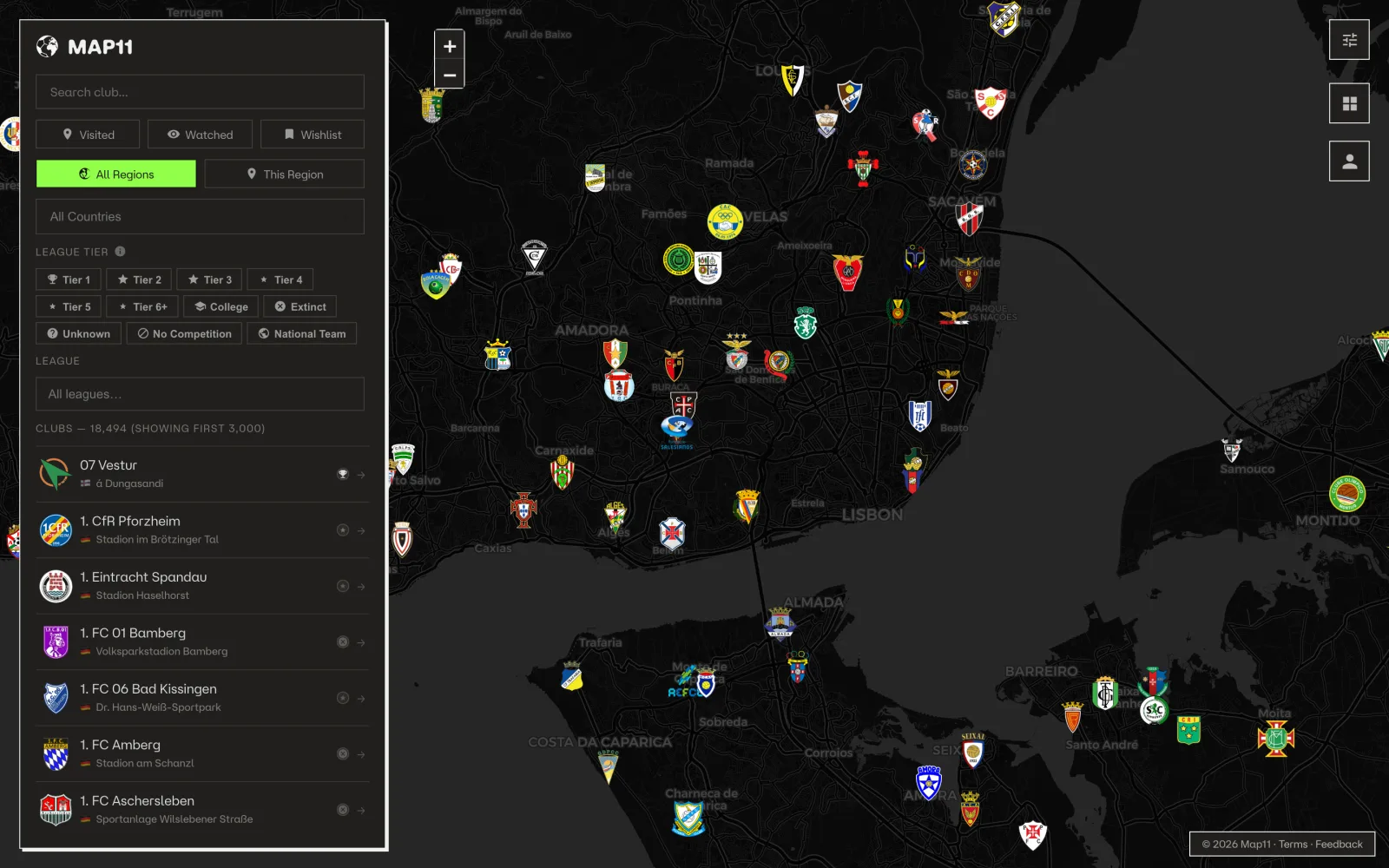Image resolution: width=1389 pixels, height=868 pixels.
Task: Zoom out the map with minus button
Action: coord(450,75)
